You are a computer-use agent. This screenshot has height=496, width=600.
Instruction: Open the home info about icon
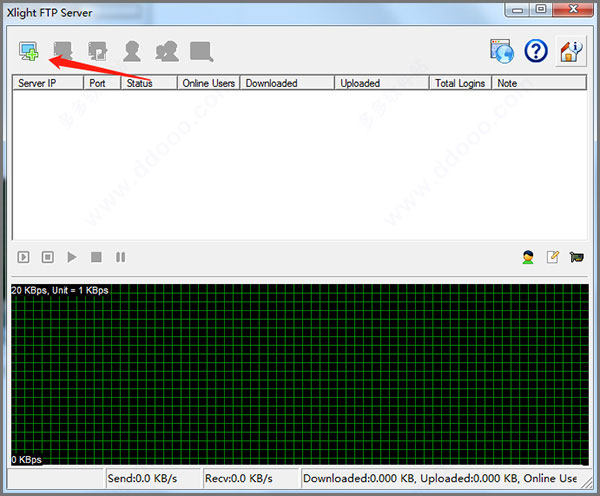[x=571, y=51]
